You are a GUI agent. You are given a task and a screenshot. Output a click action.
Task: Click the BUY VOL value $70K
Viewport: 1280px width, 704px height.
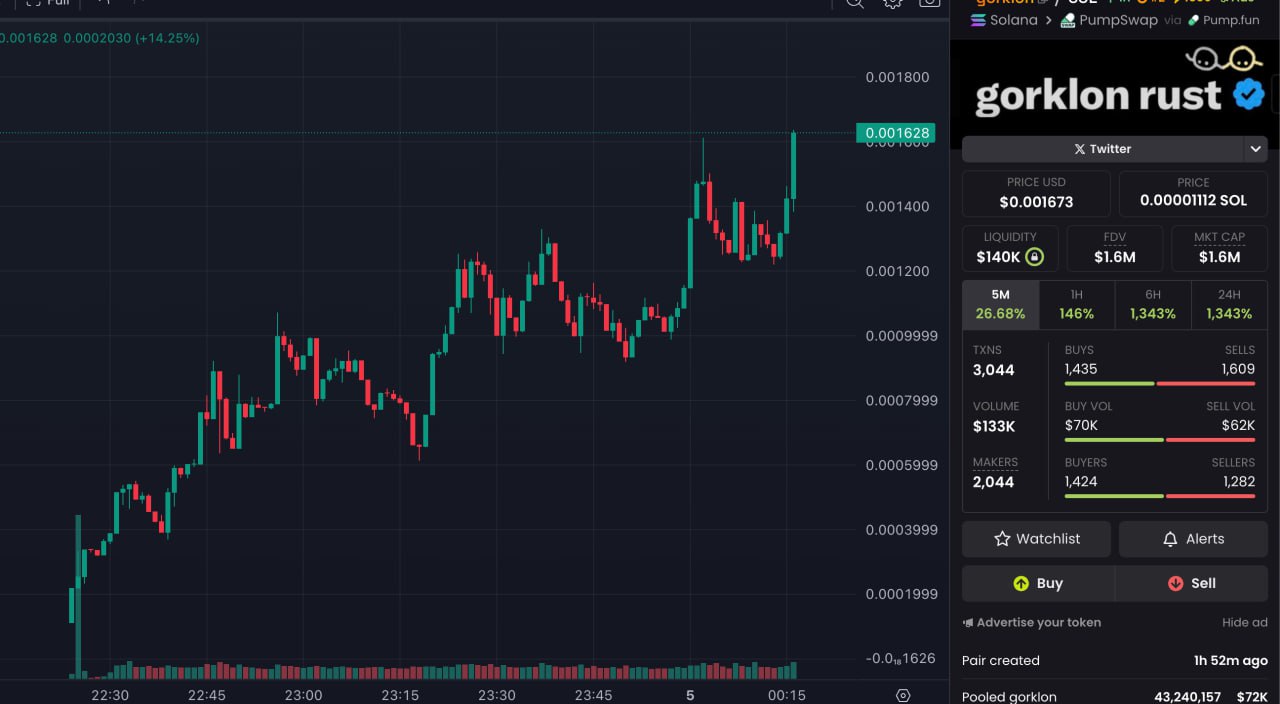click(1081, 425)
